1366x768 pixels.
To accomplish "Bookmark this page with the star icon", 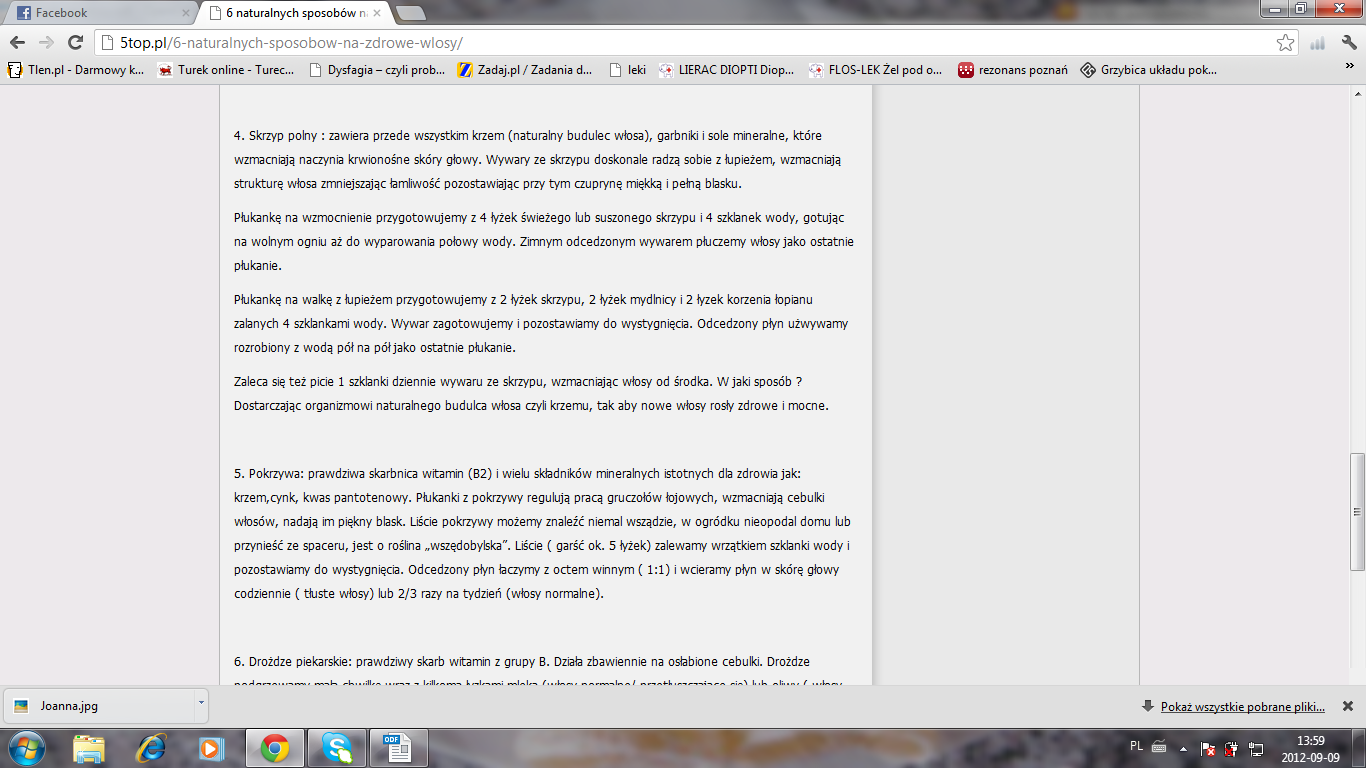I will coord(1285,43).
